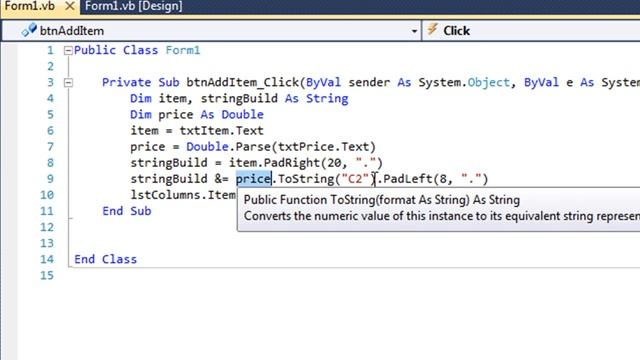Click the ToString tooltip signature text
Viewport: 640px width, 360px height.
382,200
